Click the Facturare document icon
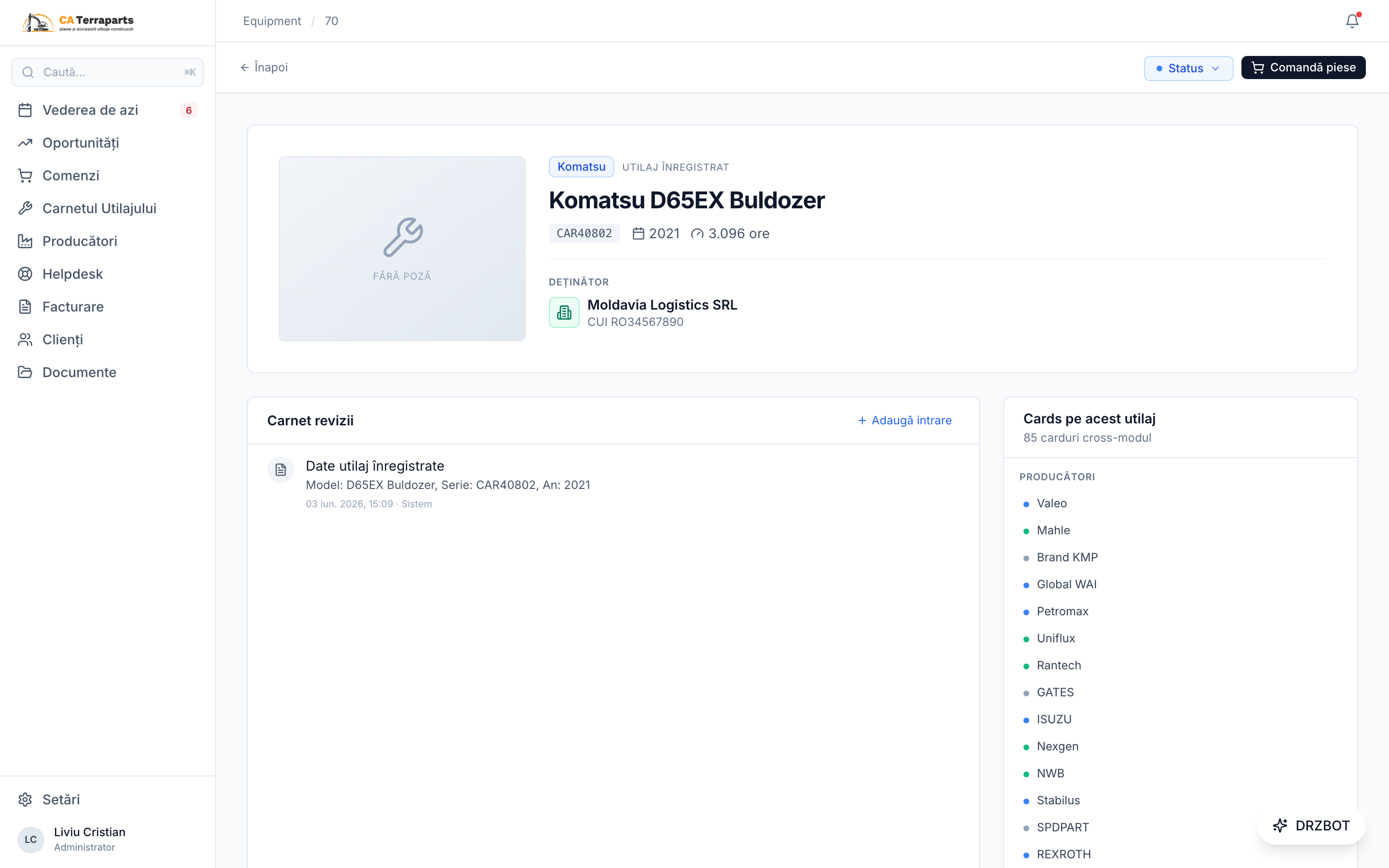 25,307
